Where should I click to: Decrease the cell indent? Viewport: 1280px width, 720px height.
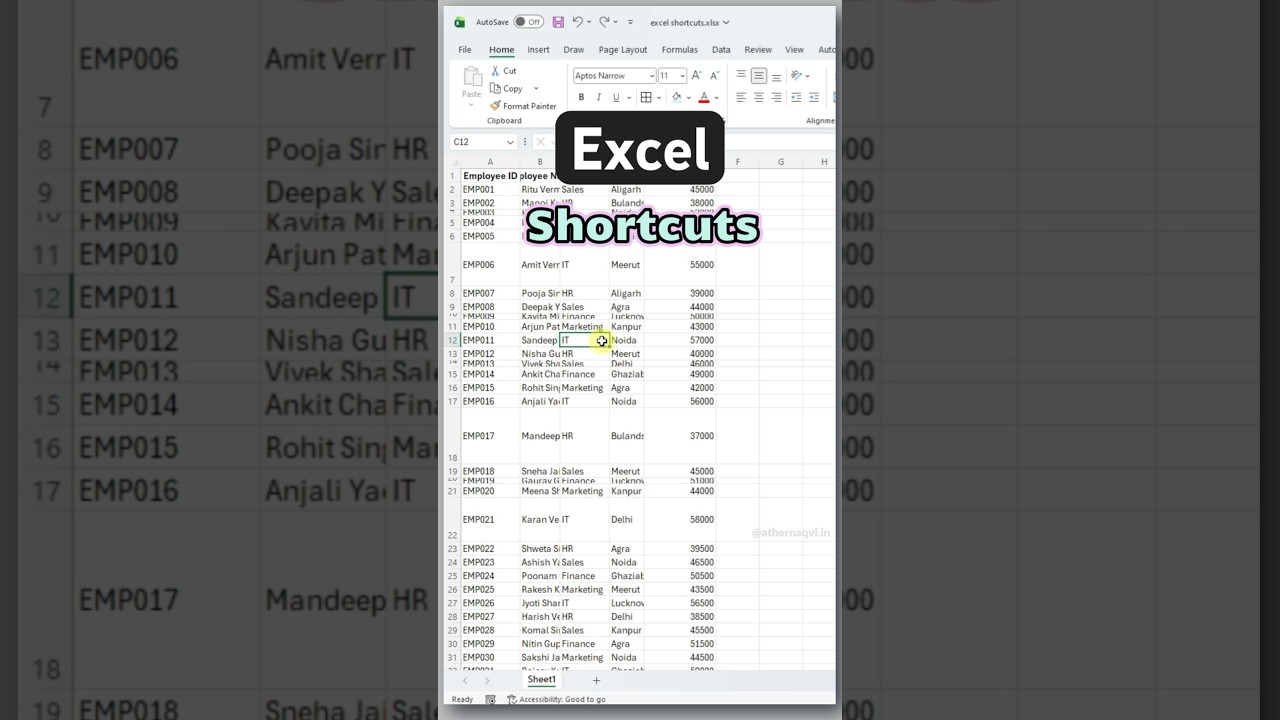796,97
